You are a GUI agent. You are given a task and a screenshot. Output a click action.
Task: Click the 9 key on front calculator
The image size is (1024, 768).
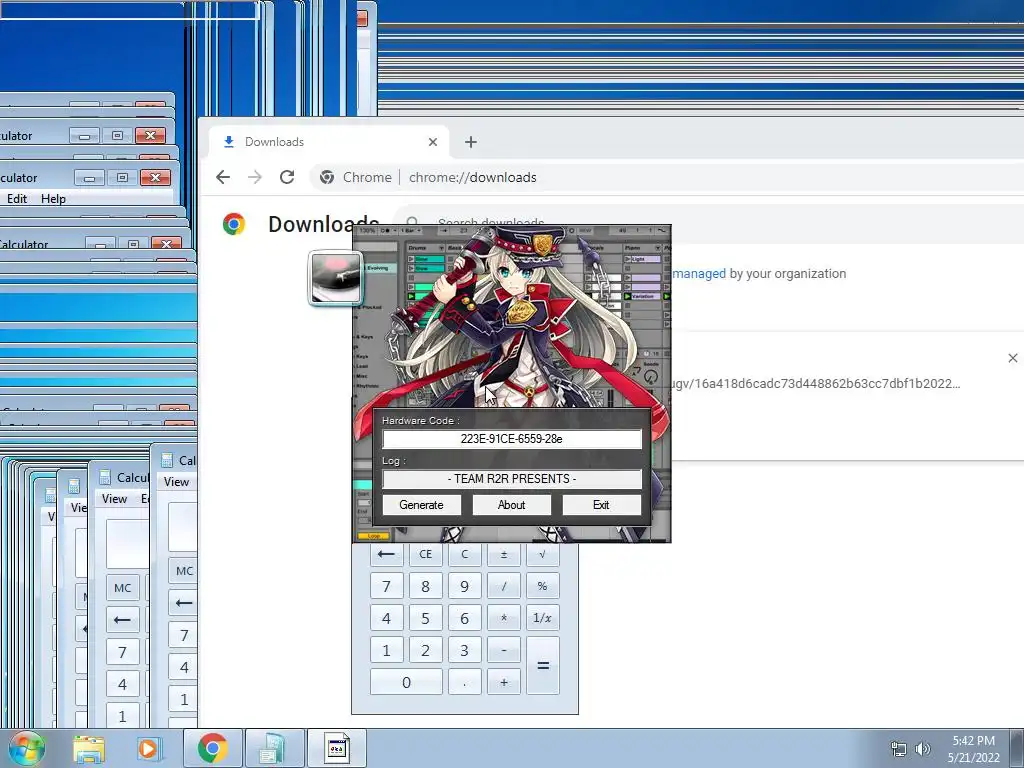tap(464, 586)
